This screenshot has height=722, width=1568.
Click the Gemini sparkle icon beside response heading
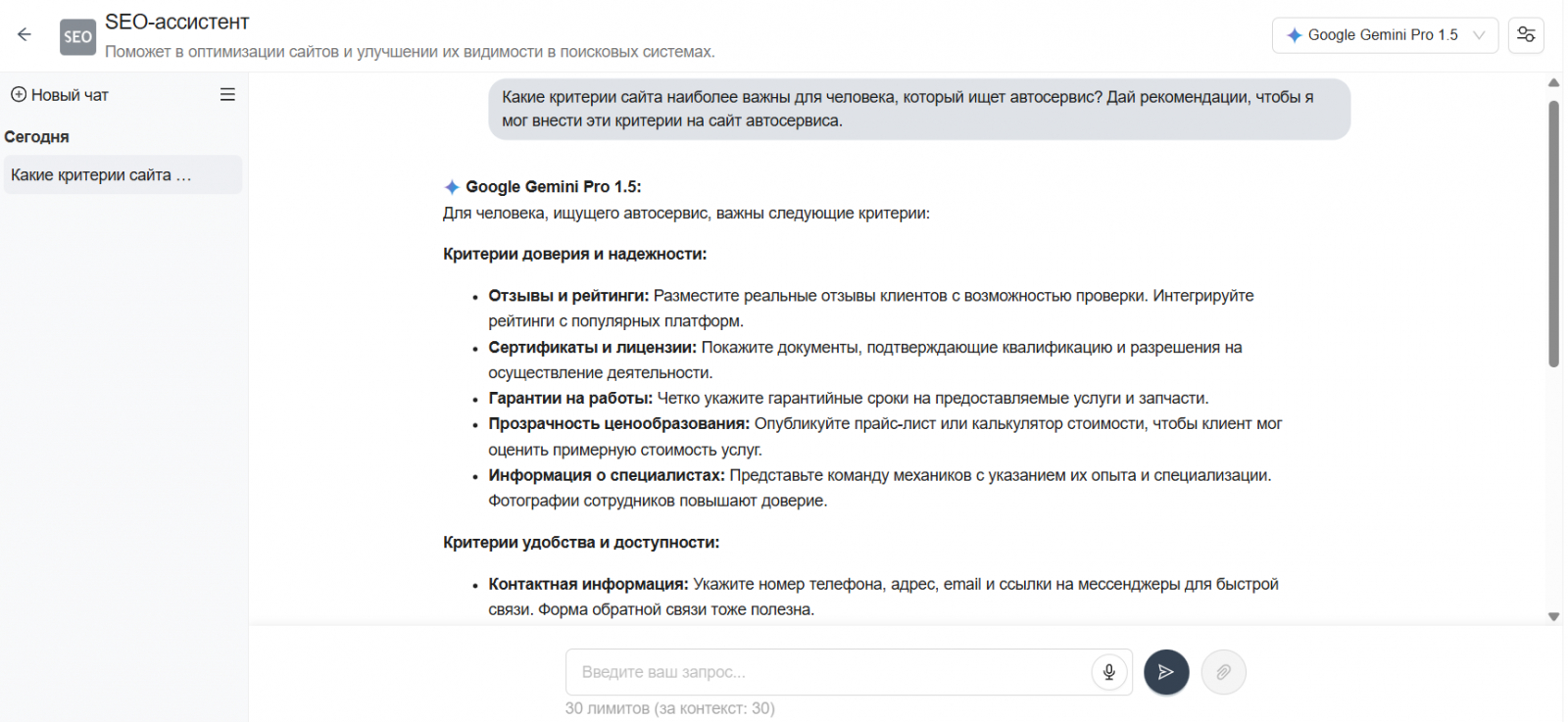[x=452, y=187]
